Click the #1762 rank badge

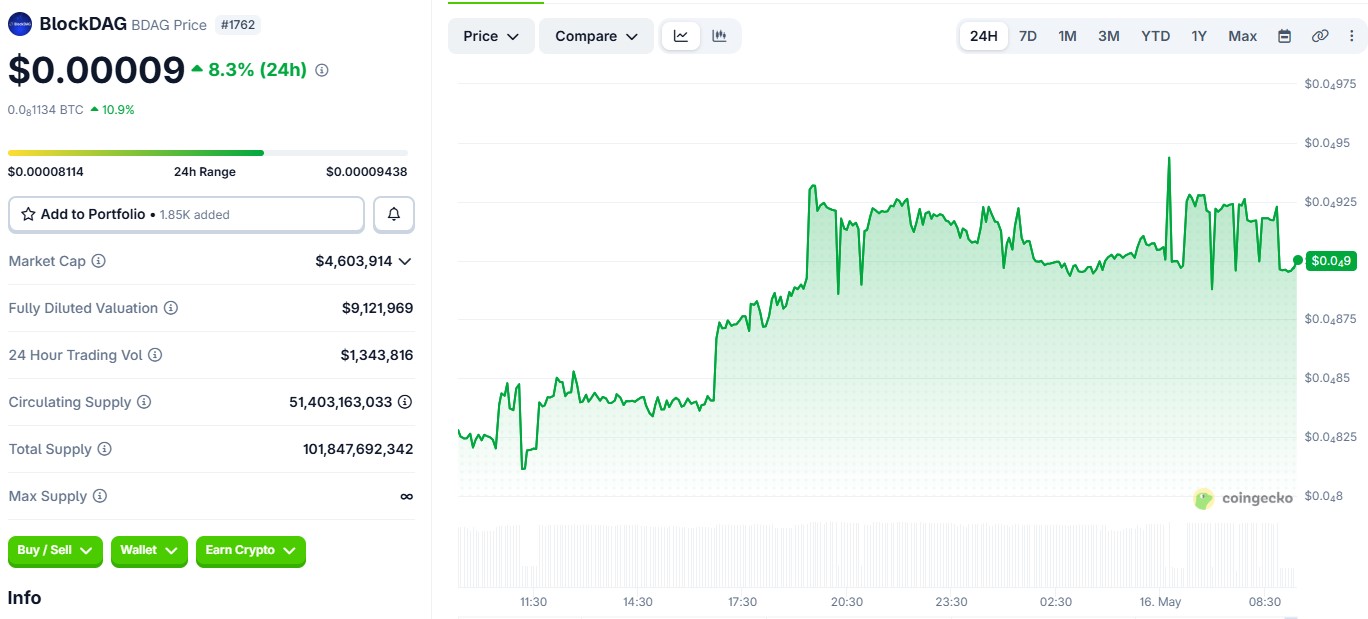coord(238,25)
